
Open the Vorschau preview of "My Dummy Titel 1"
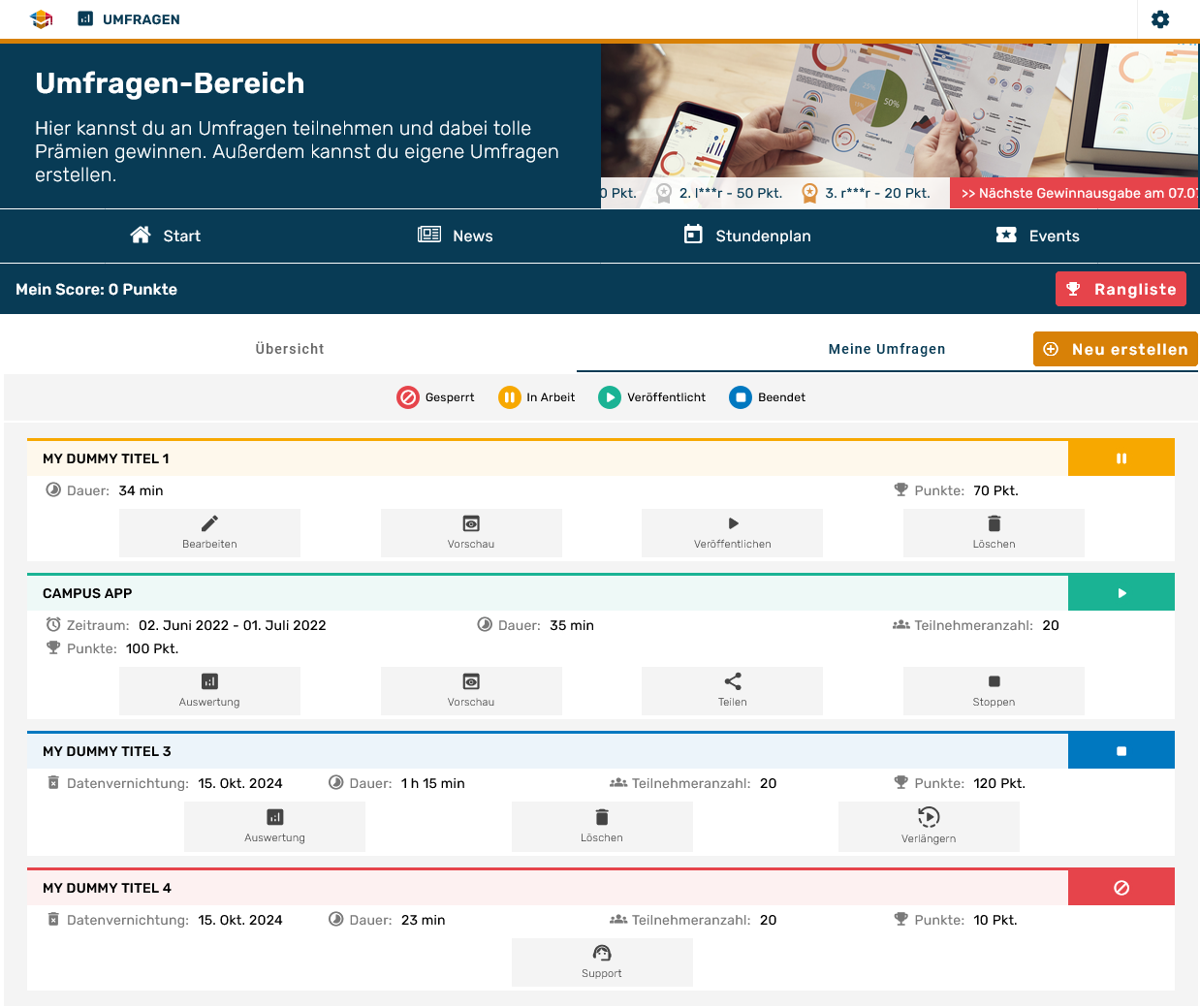coord(471,532)
